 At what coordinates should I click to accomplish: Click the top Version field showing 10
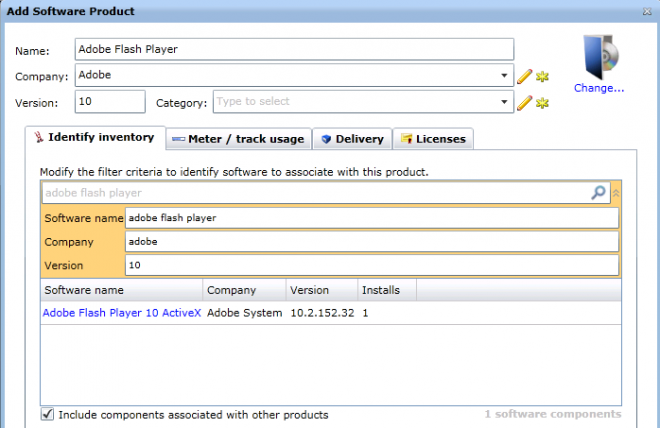coord(110,101)
